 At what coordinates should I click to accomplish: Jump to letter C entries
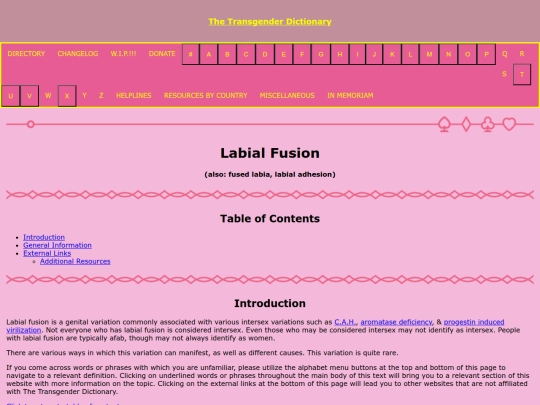pos(246,54)
